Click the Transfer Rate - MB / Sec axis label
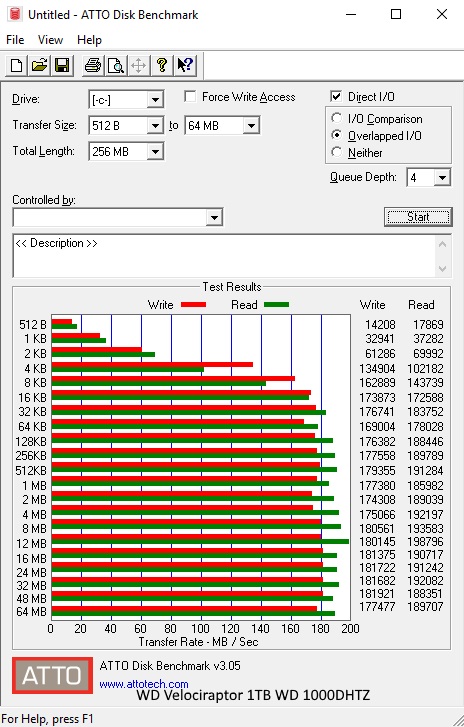464x727 pixels. coord(198,642)
